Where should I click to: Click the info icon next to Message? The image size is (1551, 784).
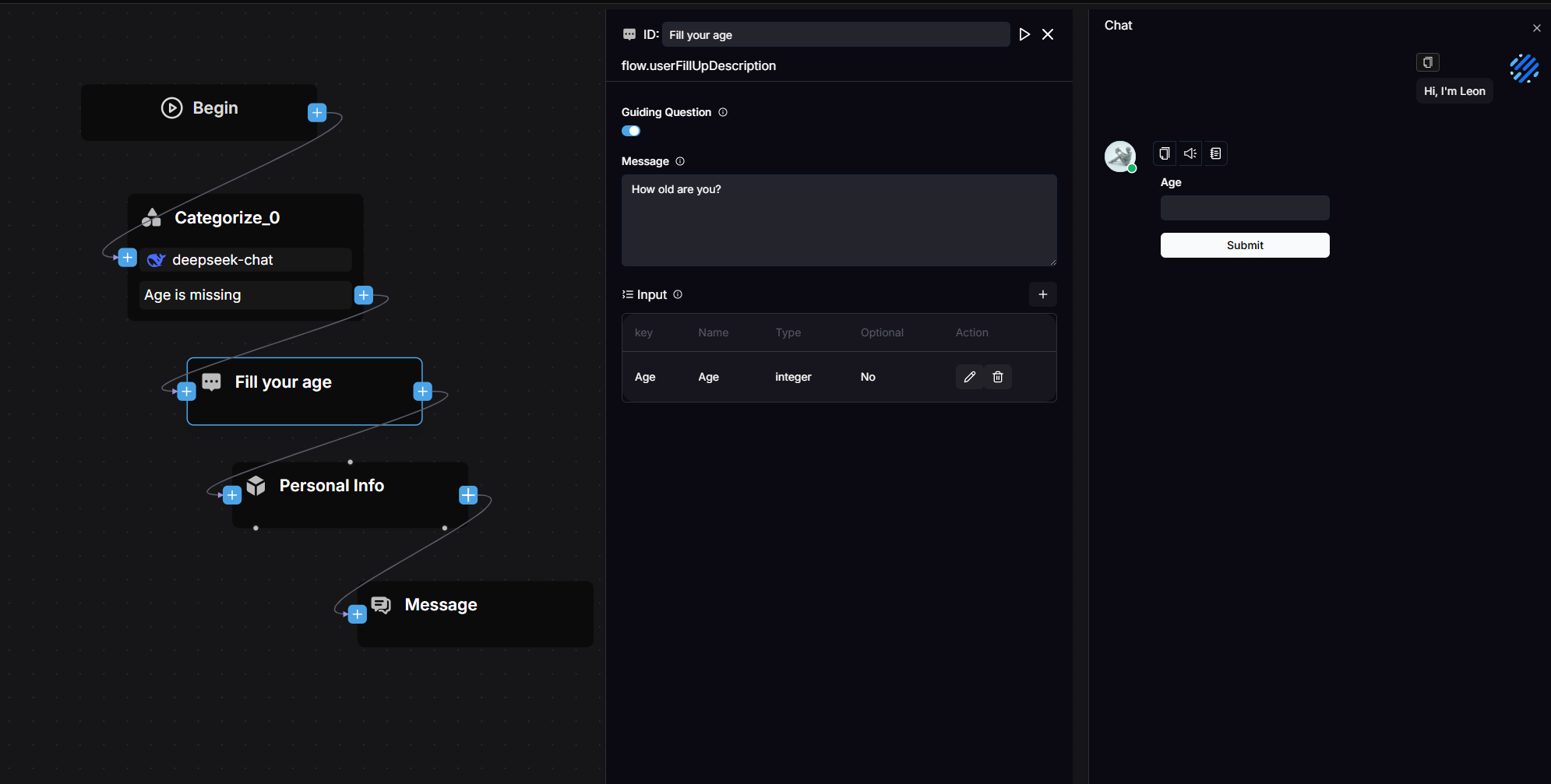pyautogui.click(x=680, y=161)
